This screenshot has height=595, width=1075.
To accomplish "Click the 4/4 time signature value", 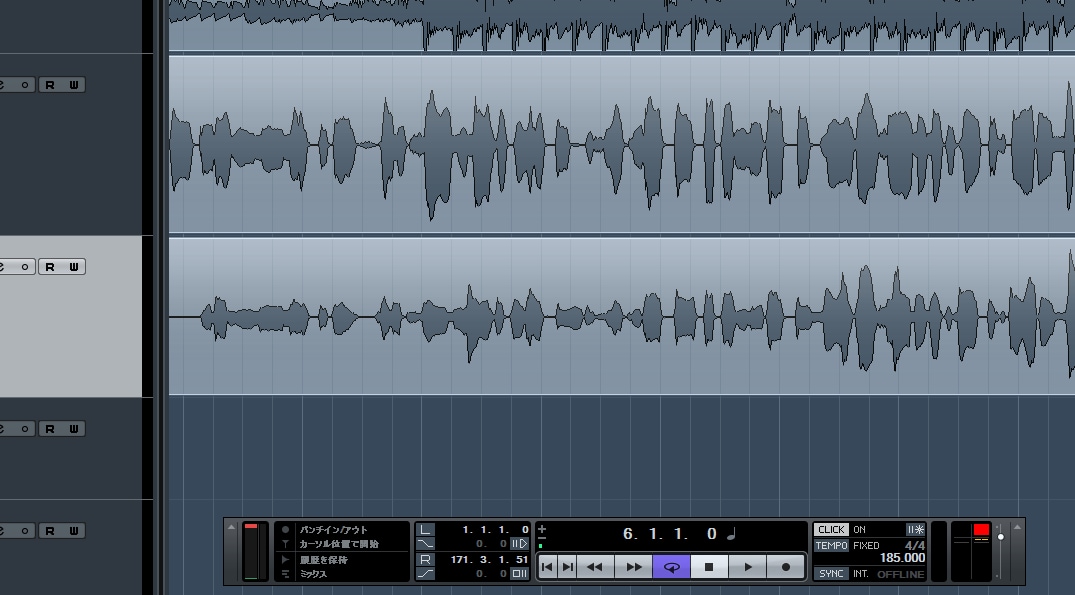I will coord(915,546).
